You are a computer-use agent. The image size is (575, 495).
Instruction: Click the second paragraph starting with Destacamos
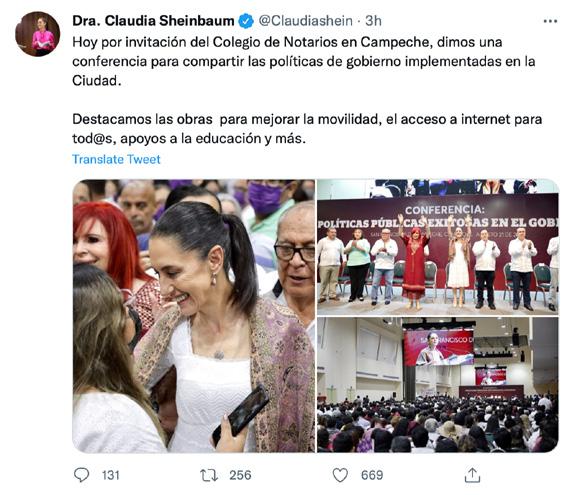coord(307,129)
